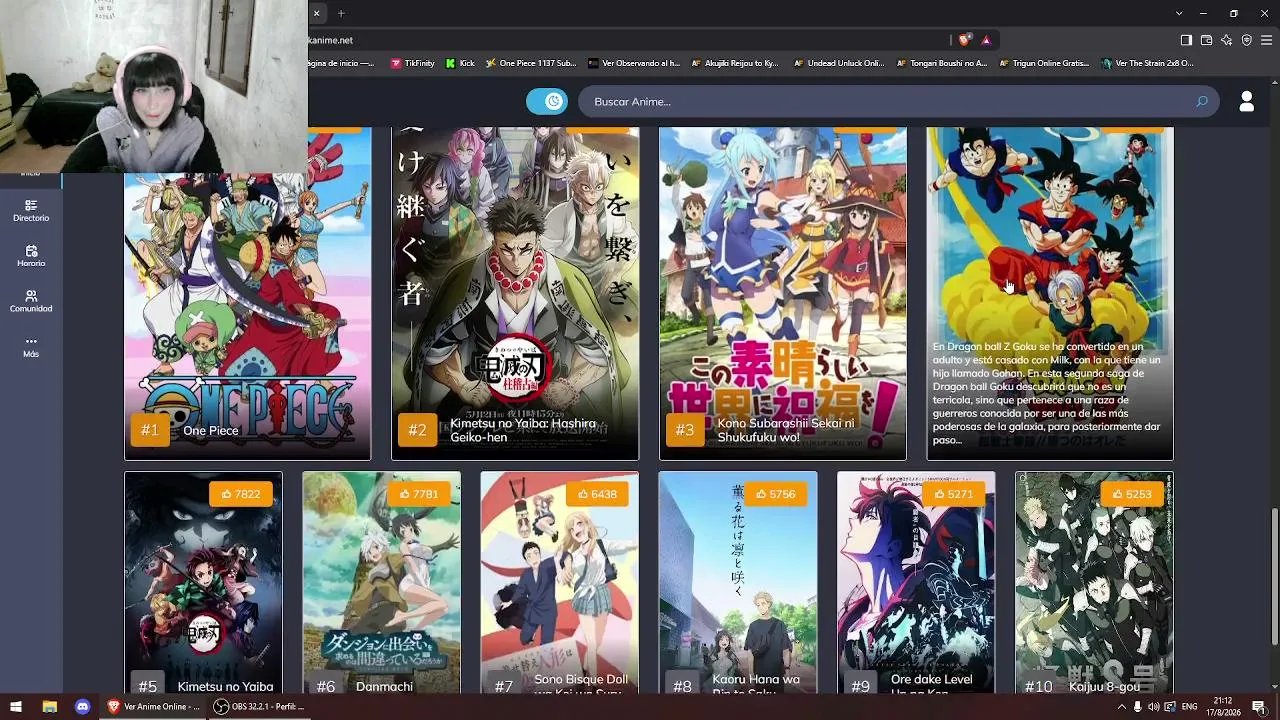This screenshot has height=720, width=1280.
Task: Open the notification center icon
Action: tap(1260, 707)
